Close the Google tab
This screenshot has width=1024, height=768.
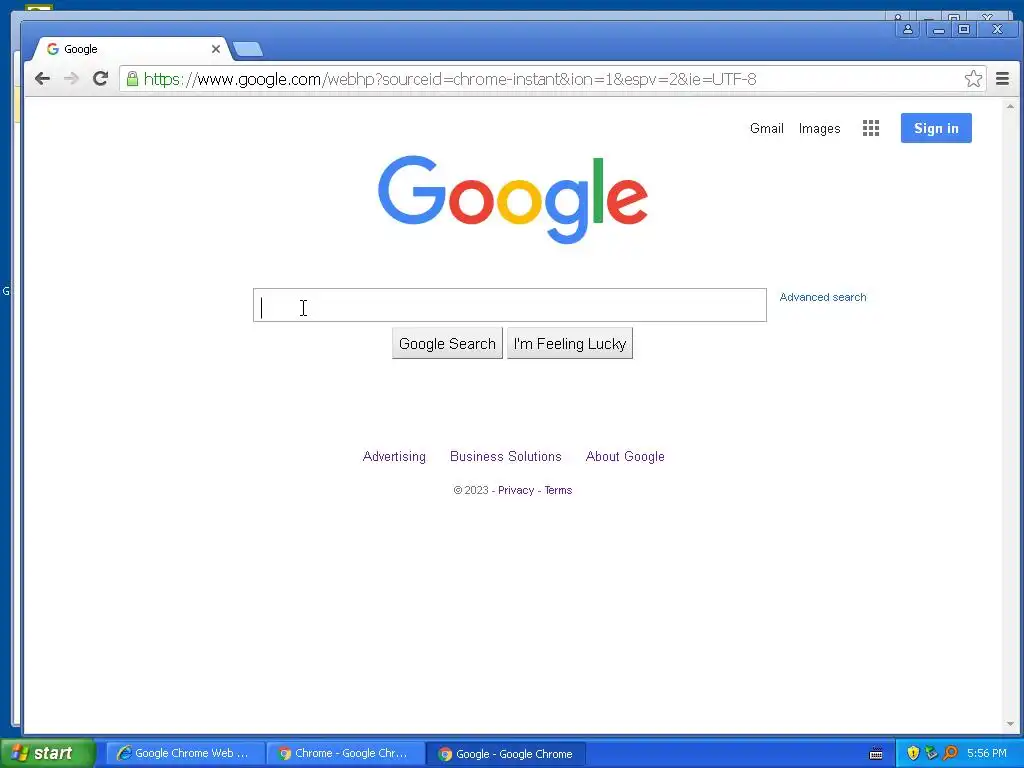(216, 49)
